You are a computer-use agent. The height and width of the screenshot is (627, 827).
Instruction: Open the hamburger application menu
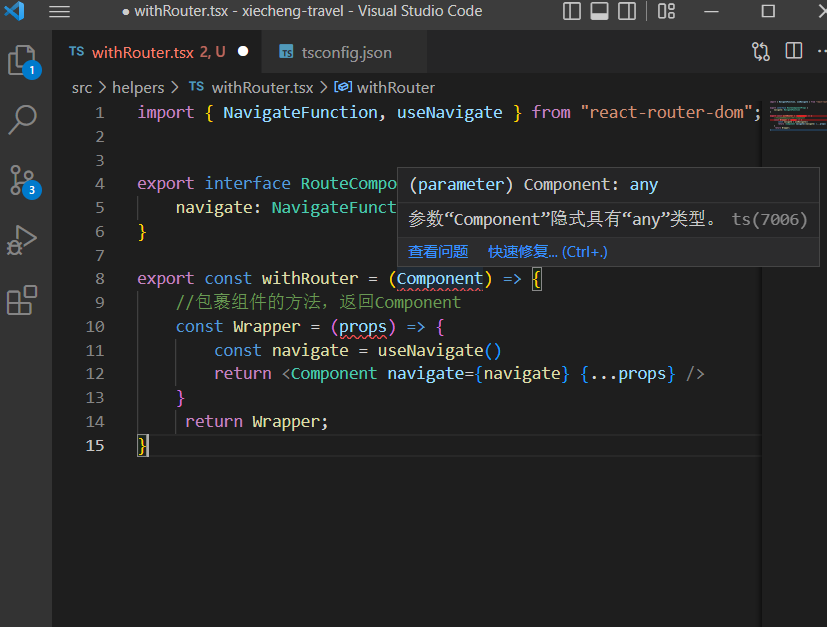point(60,12)
